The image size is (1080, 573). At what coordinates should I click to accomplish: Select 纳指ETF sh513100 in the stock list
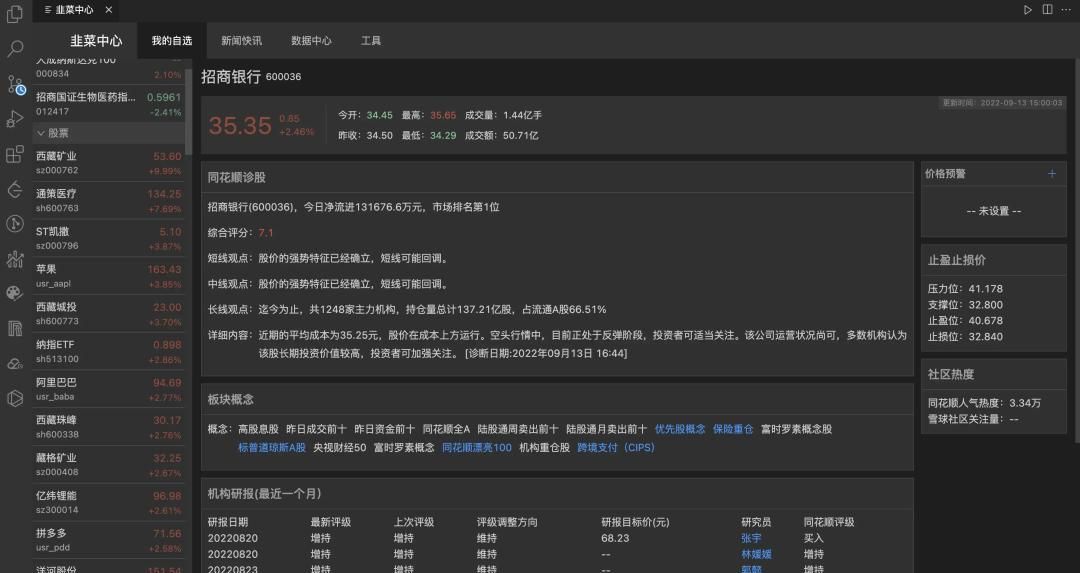(x=108, y=351)
